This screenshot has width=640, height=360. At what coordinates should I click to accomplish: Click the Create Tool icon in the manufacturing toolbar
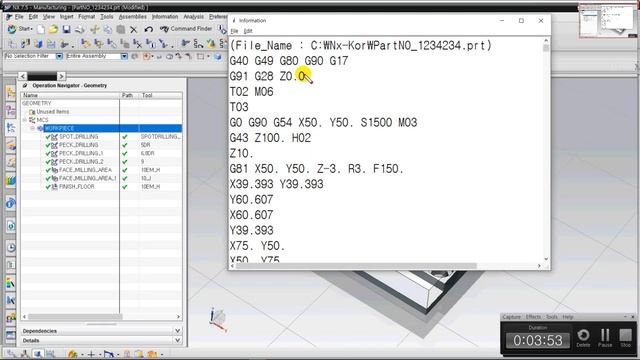pos(25,44)
